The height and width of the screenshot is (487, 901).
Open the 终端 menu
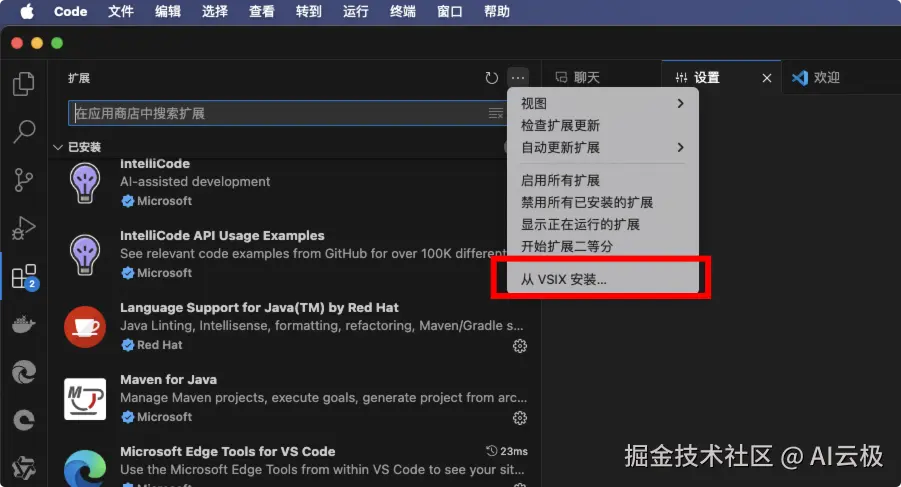403,11
